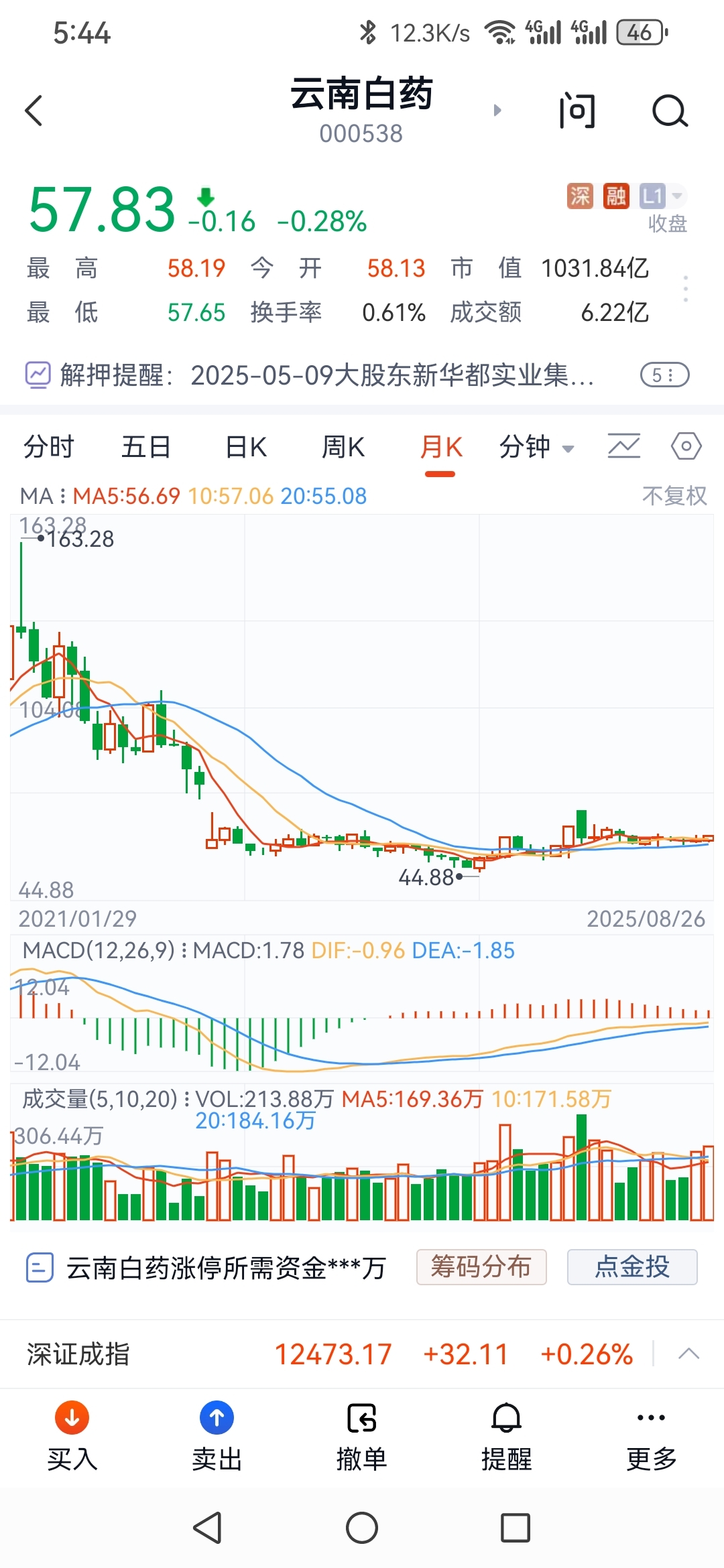724x1568 pixels.
Task: Tap Android back navigation button
Action: 208,1528
